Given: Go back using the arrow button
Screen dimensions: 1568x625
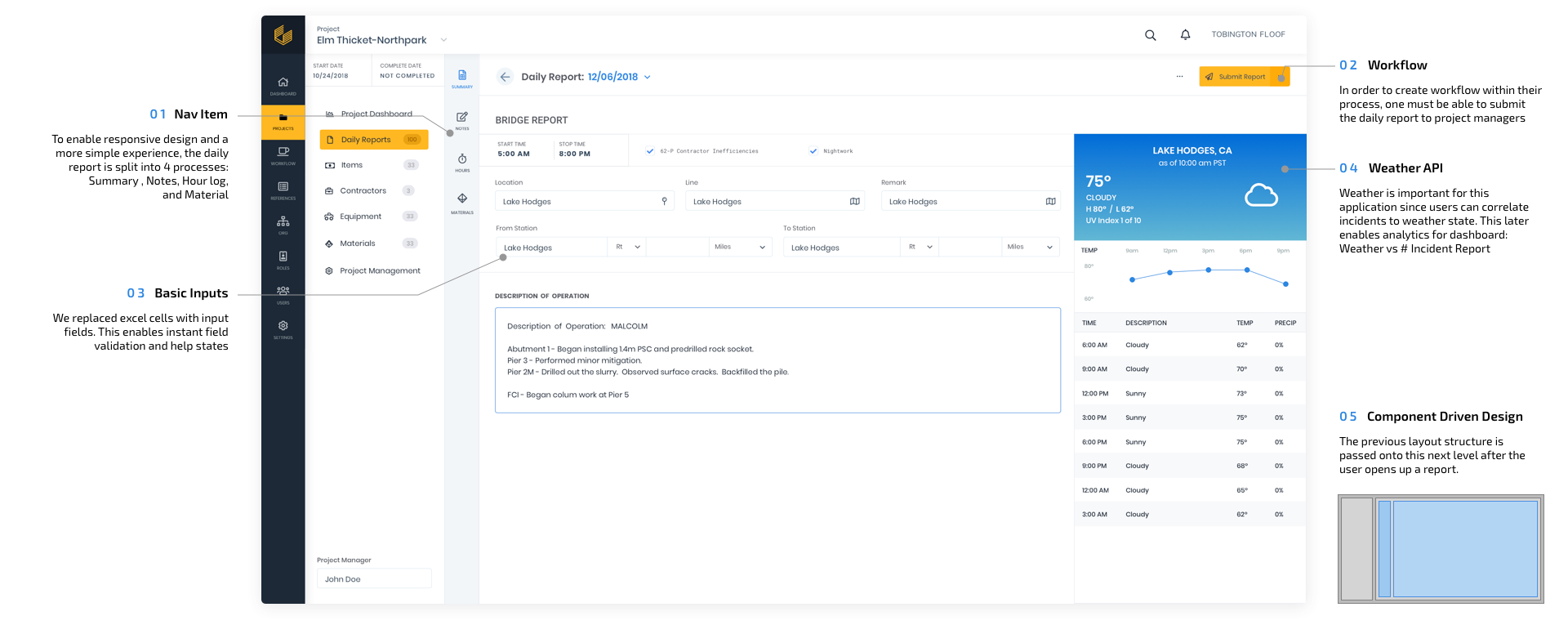Looking at the screenshot, I should [x=505, y=77].
